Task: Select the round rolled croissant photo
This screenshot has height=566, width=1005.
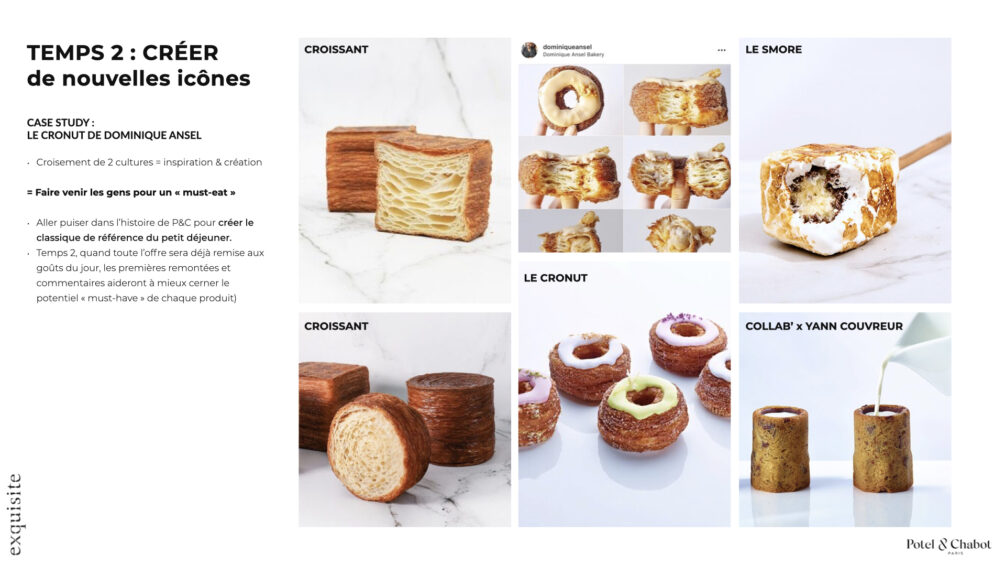Action: 405,420
